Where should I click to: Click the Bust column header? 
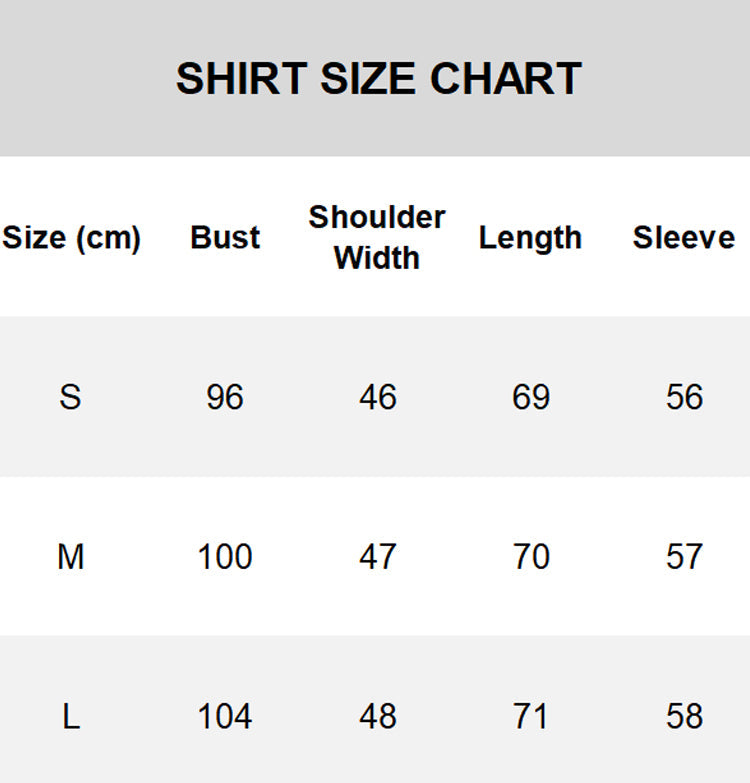click(x=225, y=238)
